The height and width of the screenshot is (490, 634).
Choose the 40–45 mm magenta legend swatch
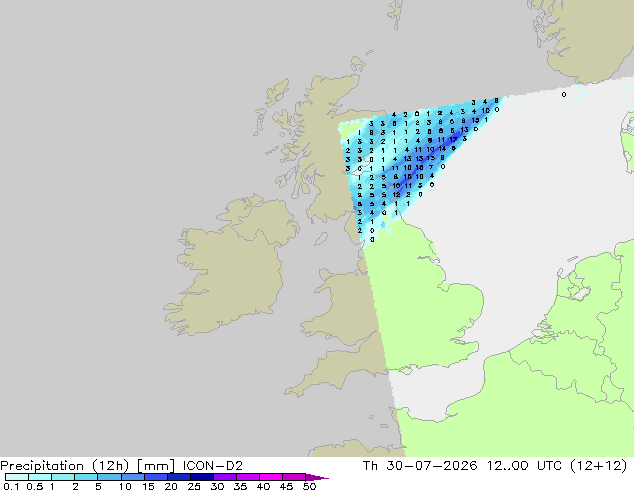(271, 477)
